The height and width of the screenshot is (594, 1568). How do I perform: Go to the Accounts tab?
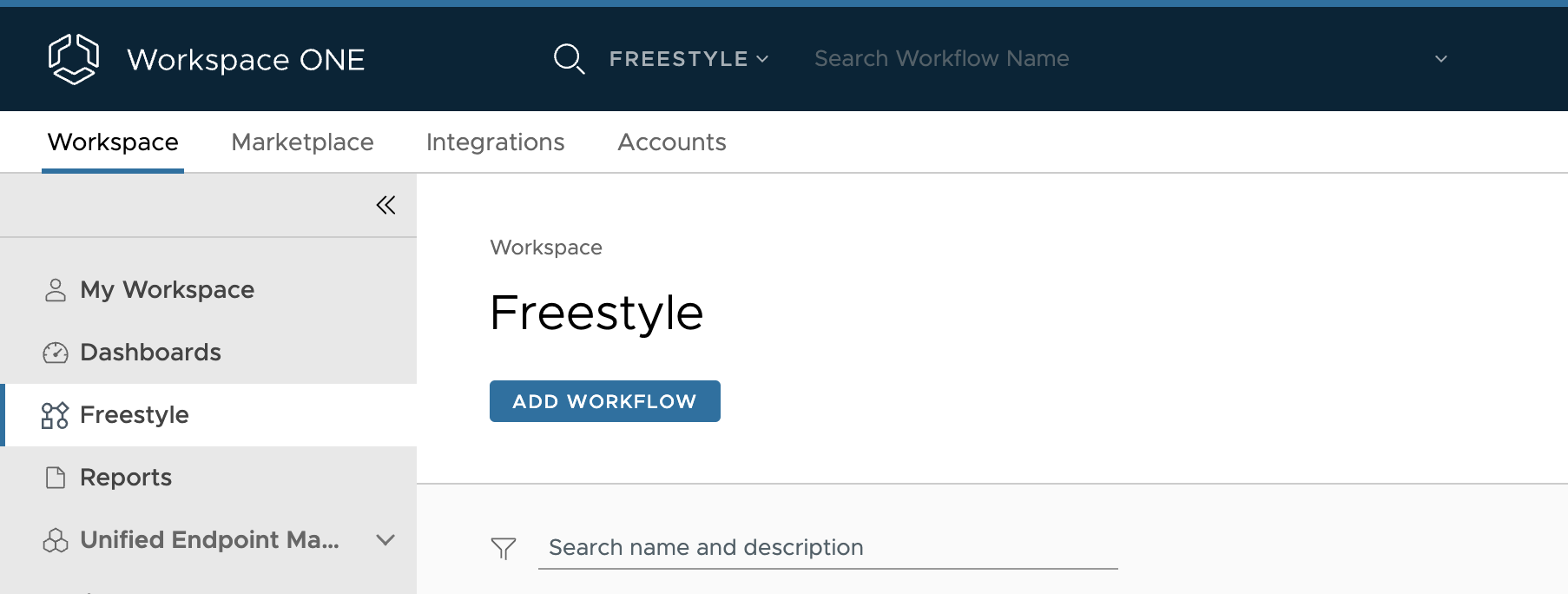click(672, 142)
